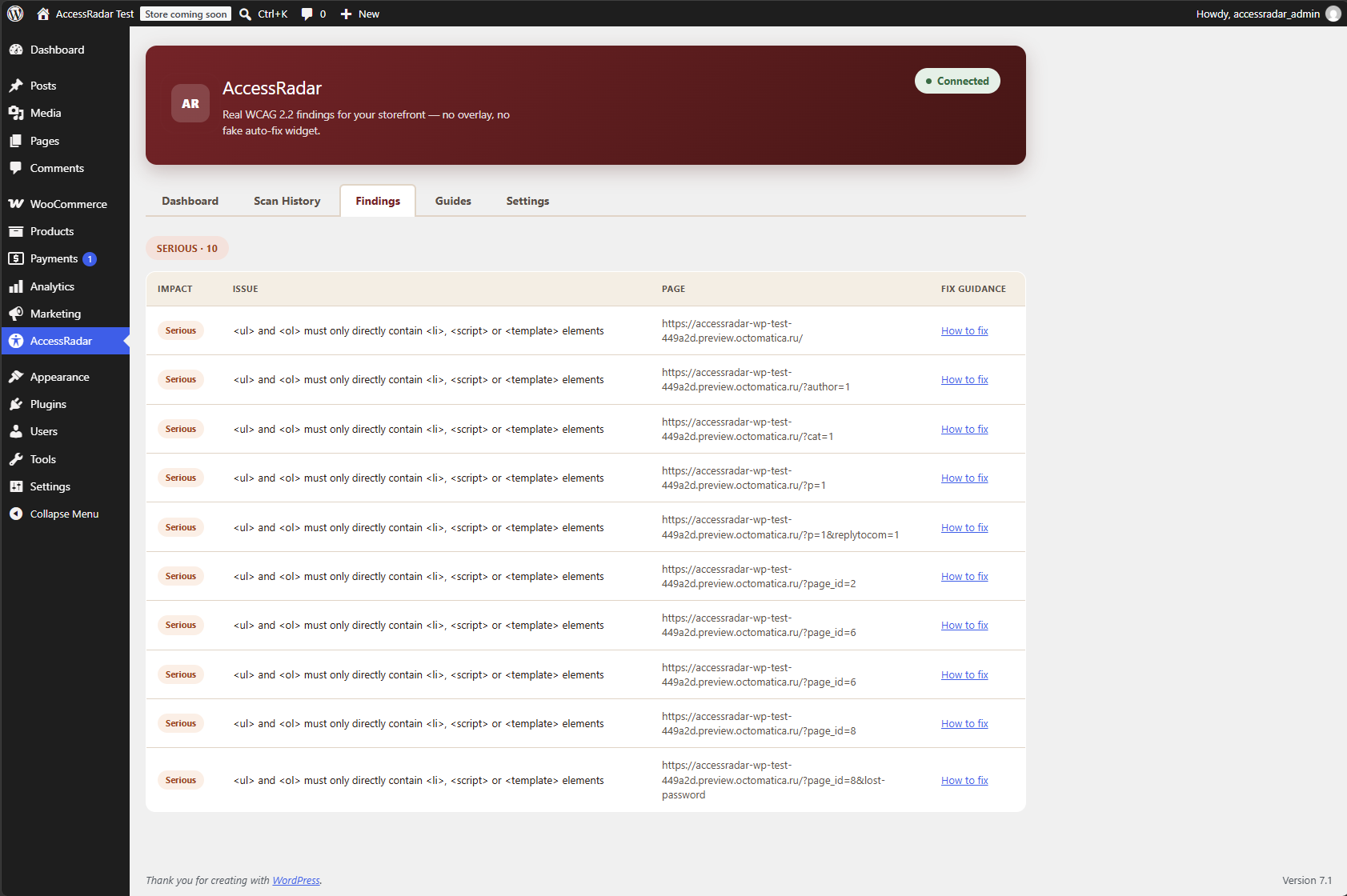Click the Serious badge in ?author=1 row
Viewport: 1347px width, 896px height.
click(181, 379)
